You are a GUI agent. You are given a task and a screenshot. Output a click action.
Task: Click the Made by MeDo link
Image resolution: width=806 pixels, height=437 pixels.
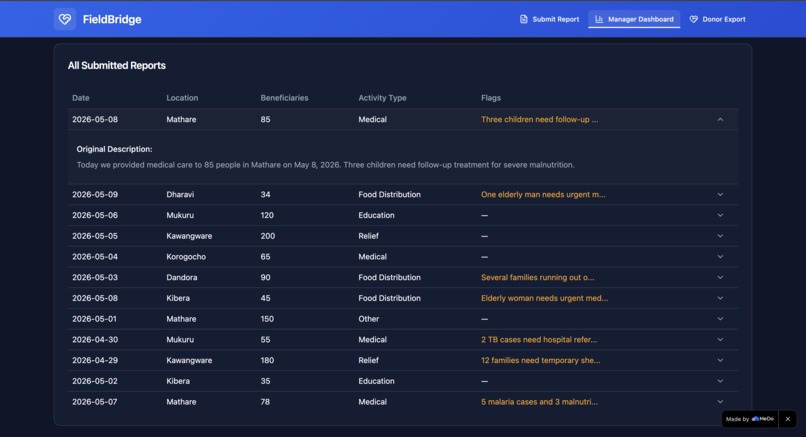(x=749, y=419)
